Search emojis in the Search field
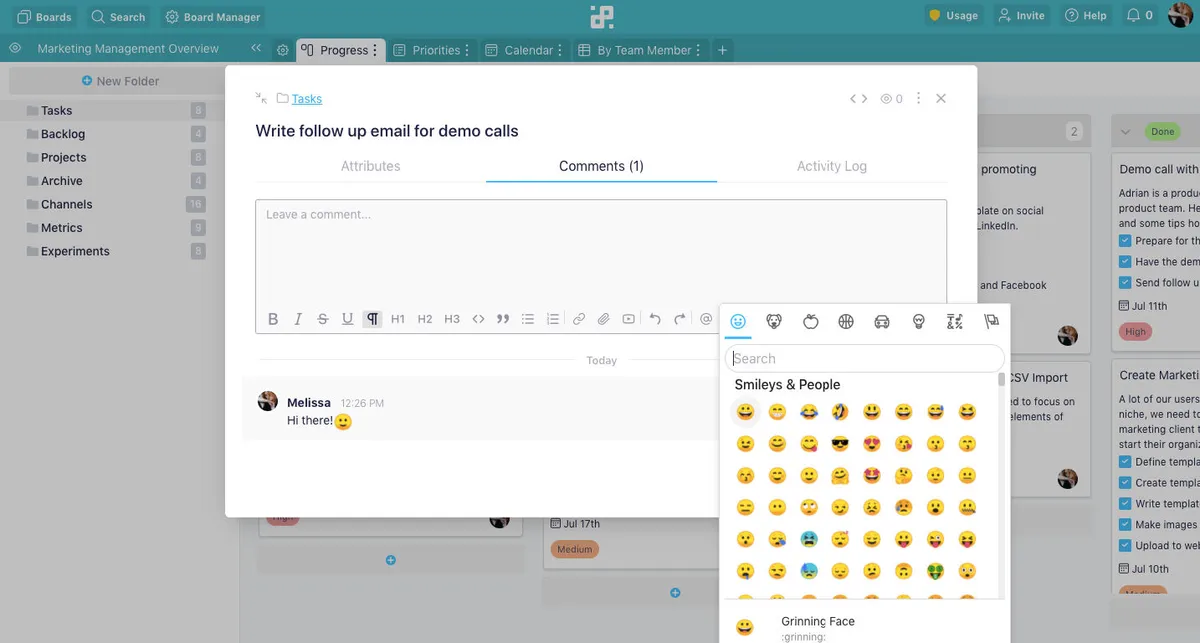 865,358
